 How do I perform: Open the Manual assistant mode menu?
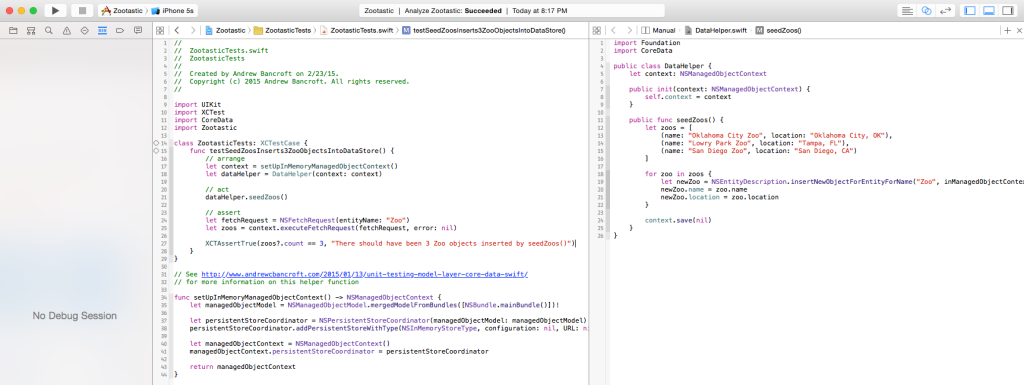[x=658, y=31]
